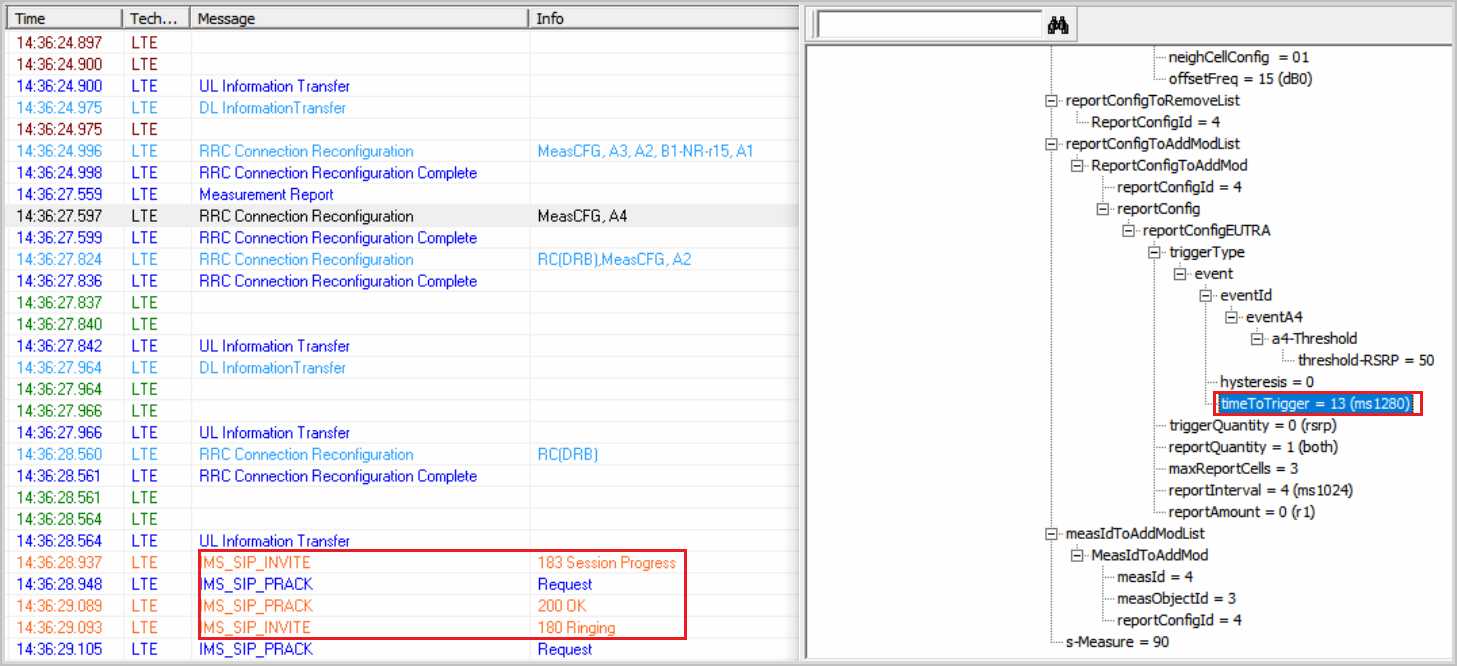This screenshot has width=1457, height=666.
Task: Collapse the reportConfigToAddModList node
Action: [1050, 144]
